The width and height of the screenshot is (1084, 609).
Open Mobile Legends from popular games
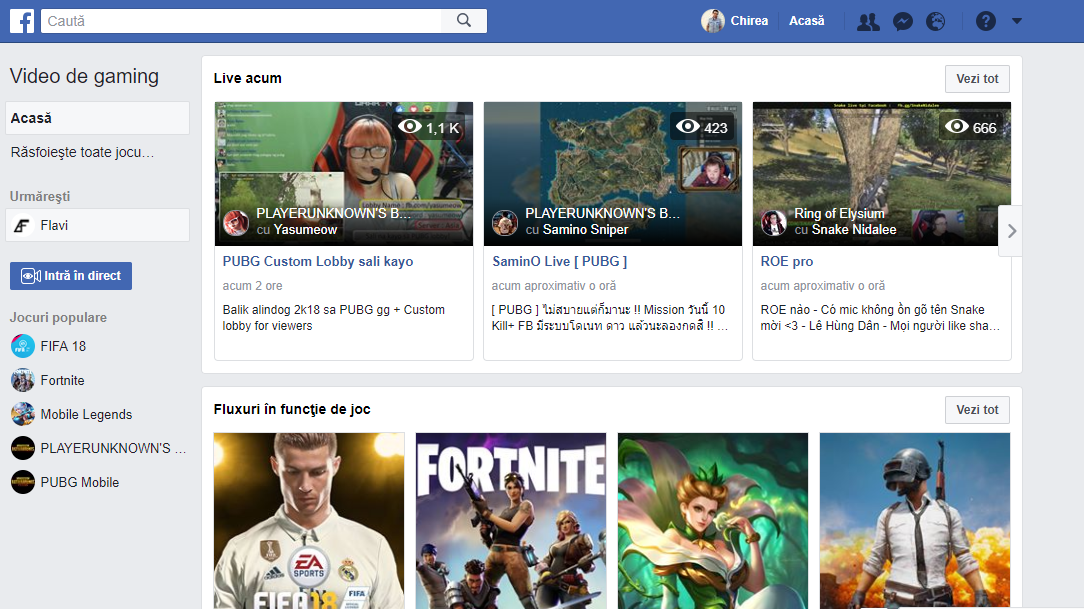22,414
